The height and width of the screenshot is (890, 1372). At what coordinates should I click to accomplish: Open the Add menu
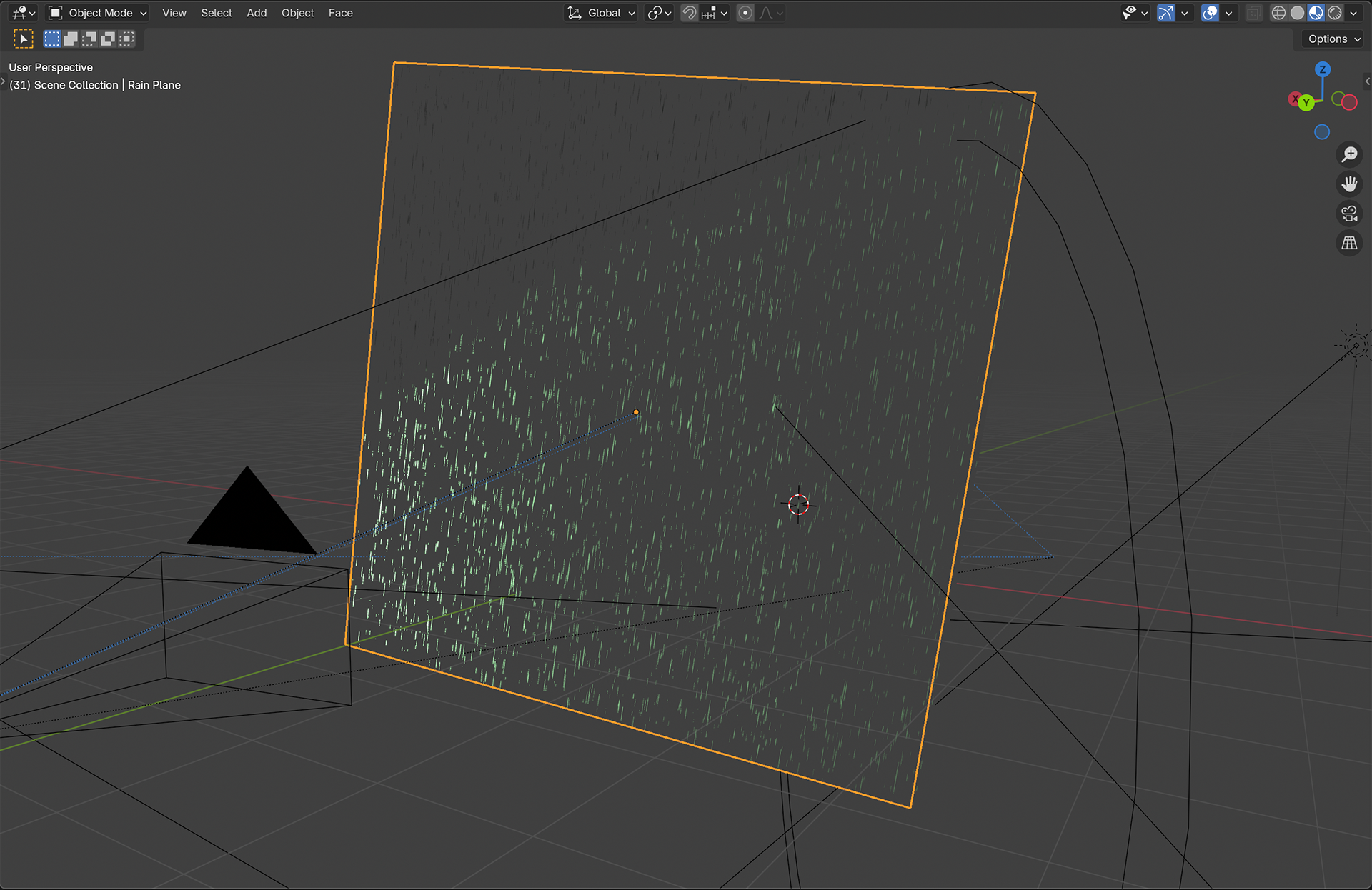click(x=257, y=13)
